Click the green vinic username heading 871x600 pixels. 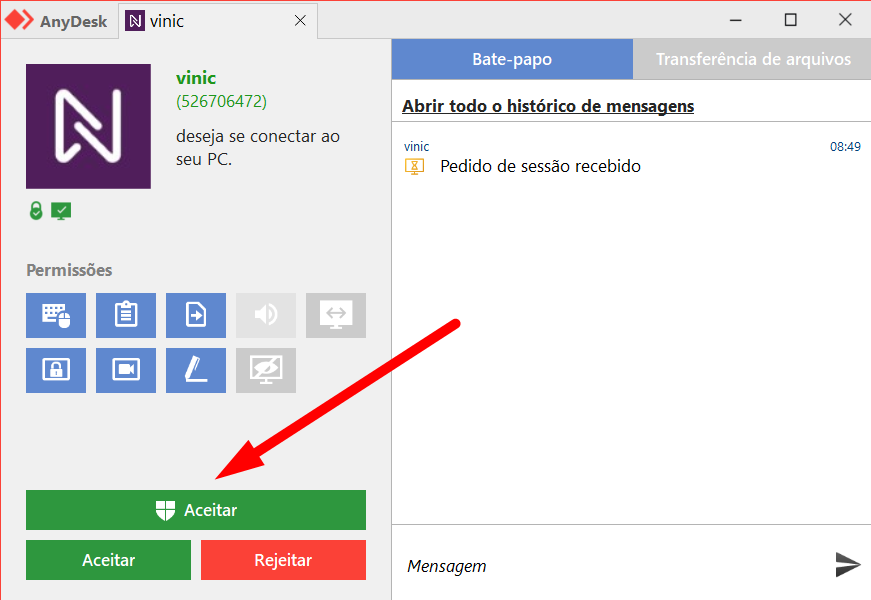(196, 78)
